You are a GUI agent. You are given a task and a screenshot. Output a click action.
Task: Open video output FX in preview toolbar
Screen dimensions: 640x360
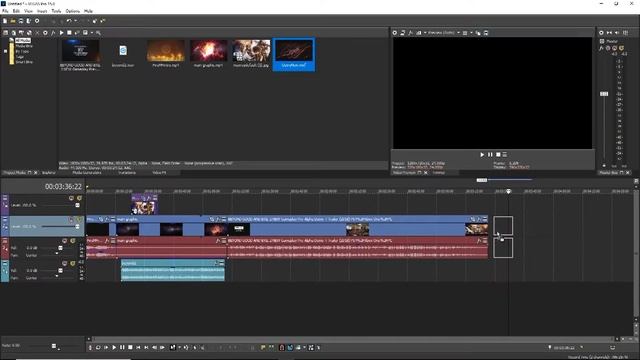[411, 33]
